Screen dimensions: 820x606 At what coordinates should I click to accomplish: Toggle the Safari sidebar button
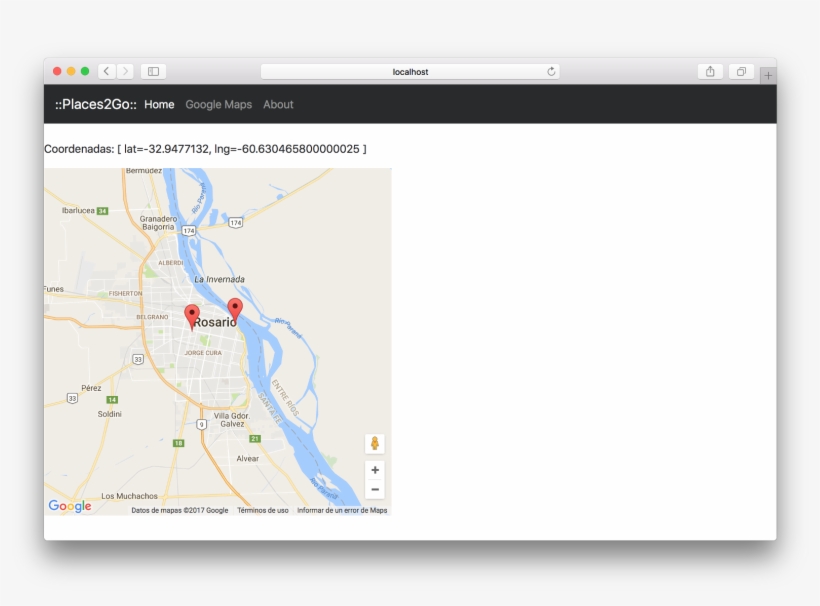click(x=153, y=71)
